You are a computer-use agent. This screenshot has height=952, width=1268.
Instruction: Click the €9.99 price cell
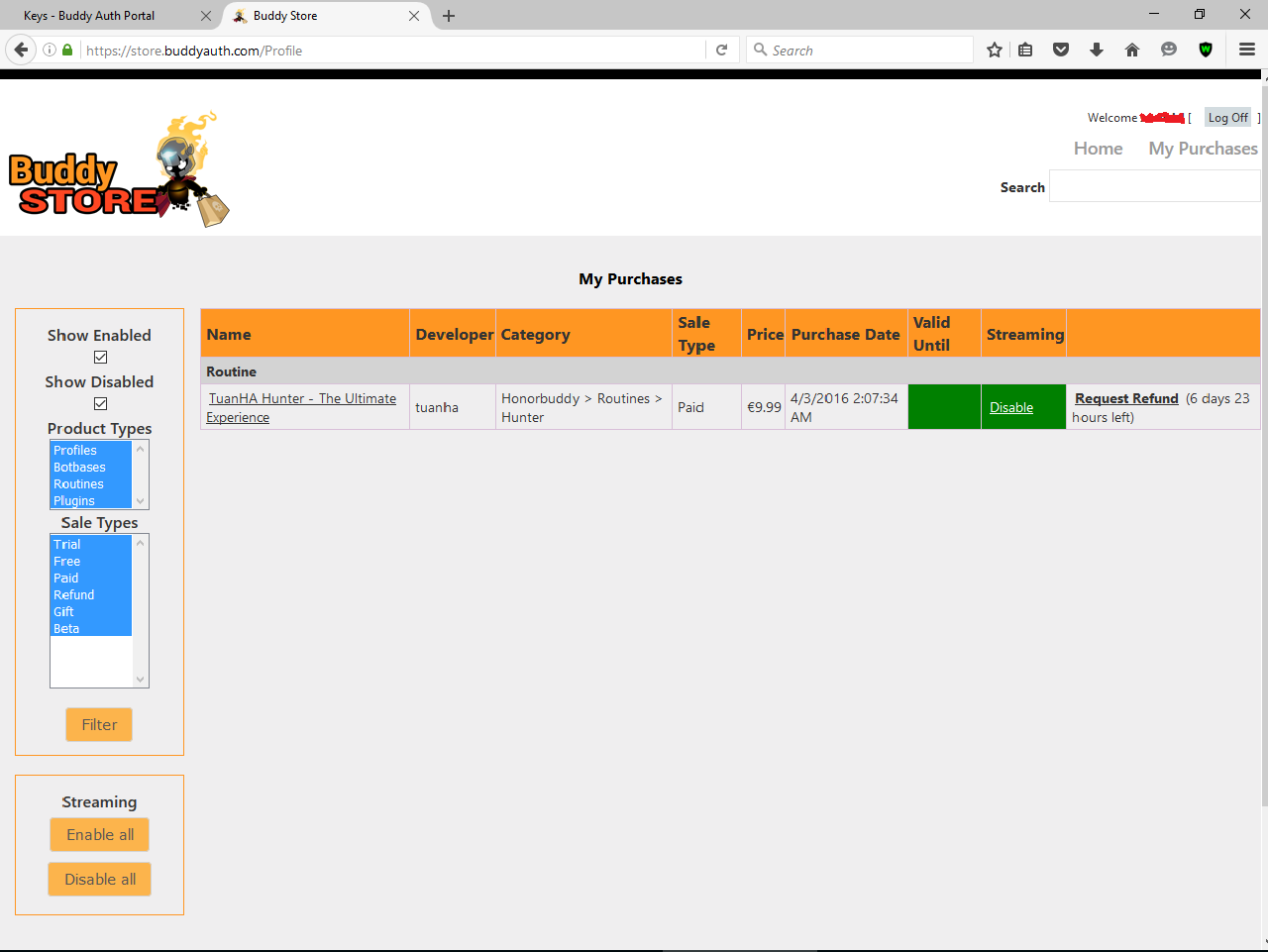point(764,408)
